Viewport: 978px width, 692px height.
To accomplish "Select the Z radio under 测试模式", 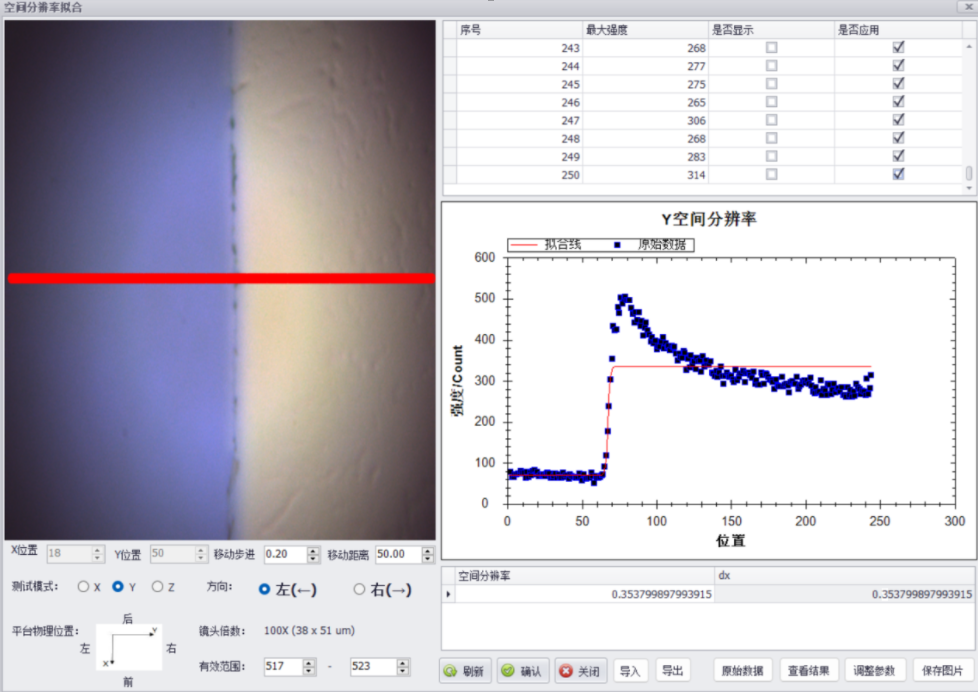I will (x=160, y=586).
